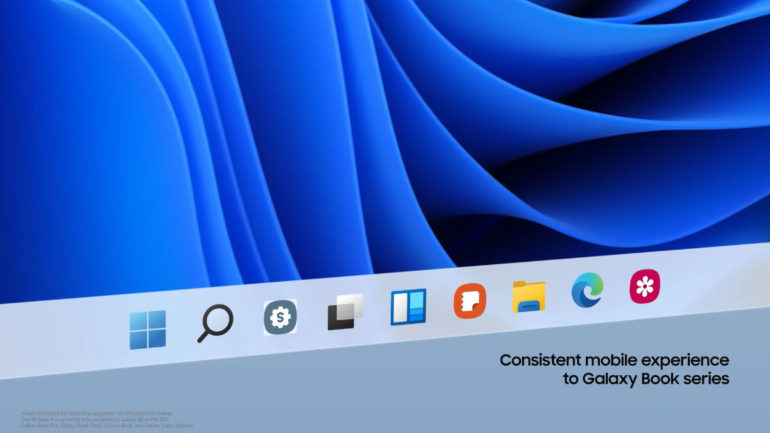Launch Samsung Settings from the taskbar
The image size is (770, 433).
click(x=280, y=317)
